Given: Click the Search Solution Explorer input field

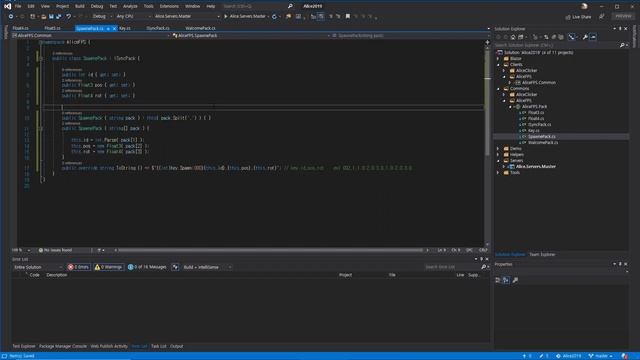Looking at the screenshot, I should pos(557,45).
